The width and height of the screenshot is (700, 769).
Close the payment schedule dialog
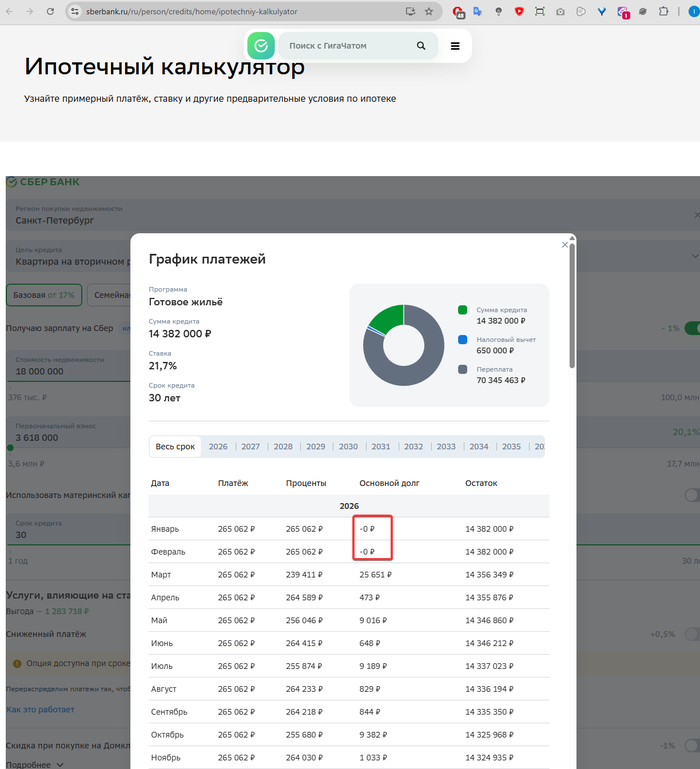point(565,245)
